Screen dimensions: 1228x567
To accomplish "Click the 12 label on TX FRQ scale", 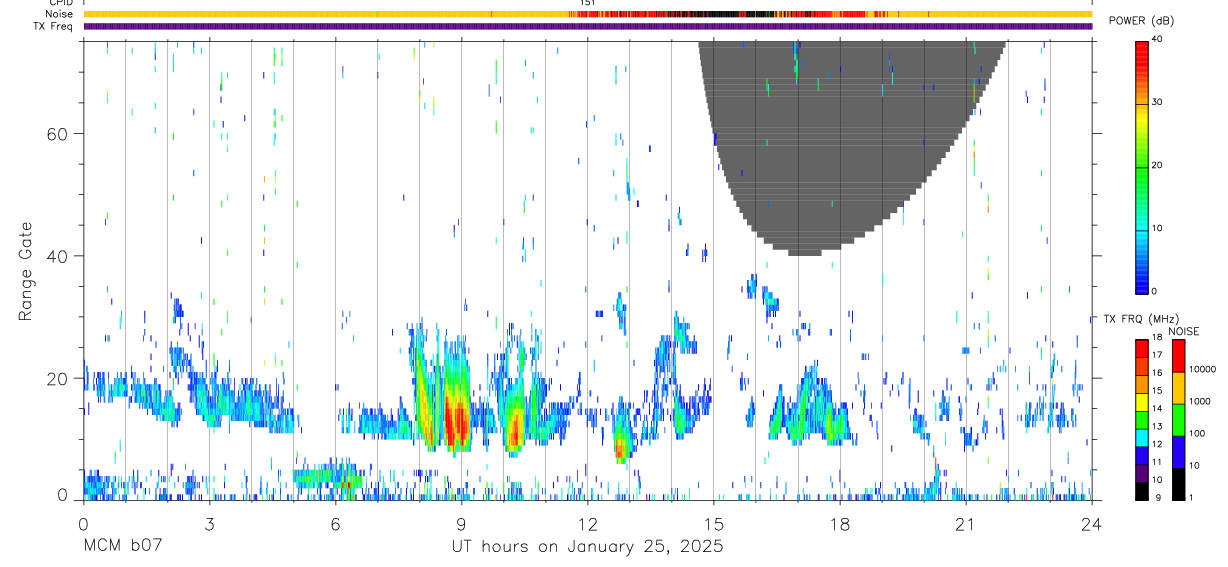I will (1158, 444).
